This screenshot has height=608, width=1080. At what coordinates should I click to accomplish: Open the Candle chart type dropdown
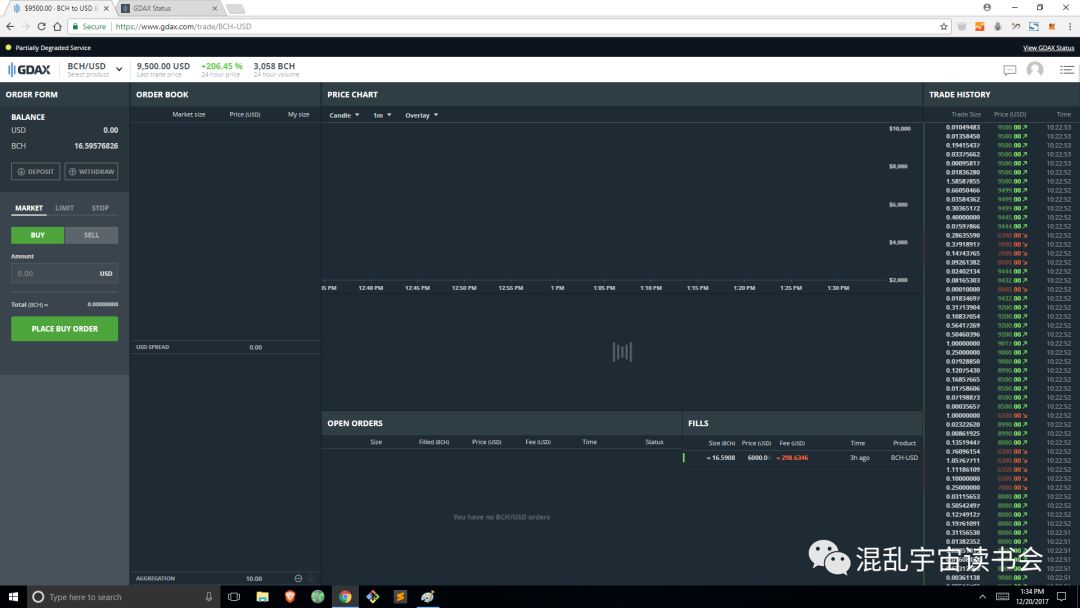(344, 115)
